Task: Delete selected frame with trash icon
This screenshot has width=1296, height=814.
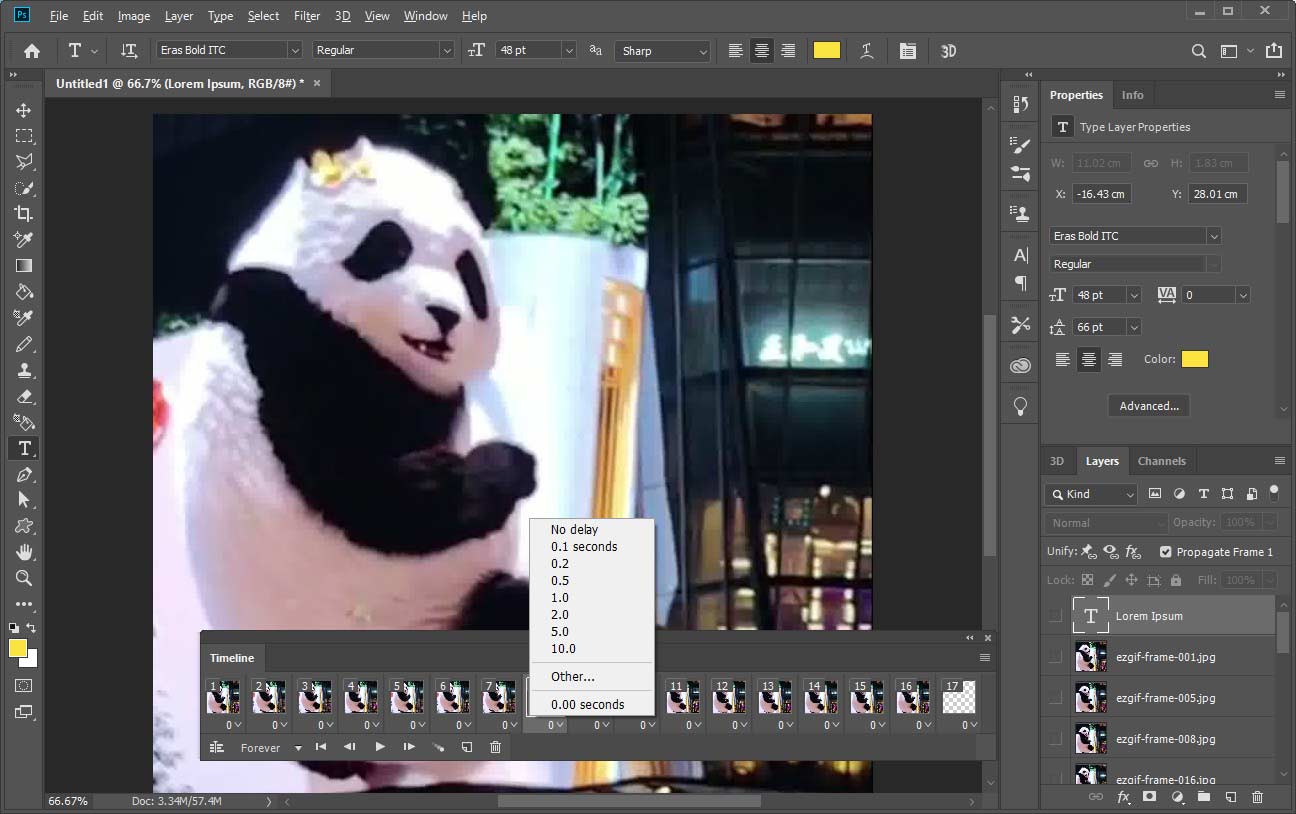Action: 495,747
